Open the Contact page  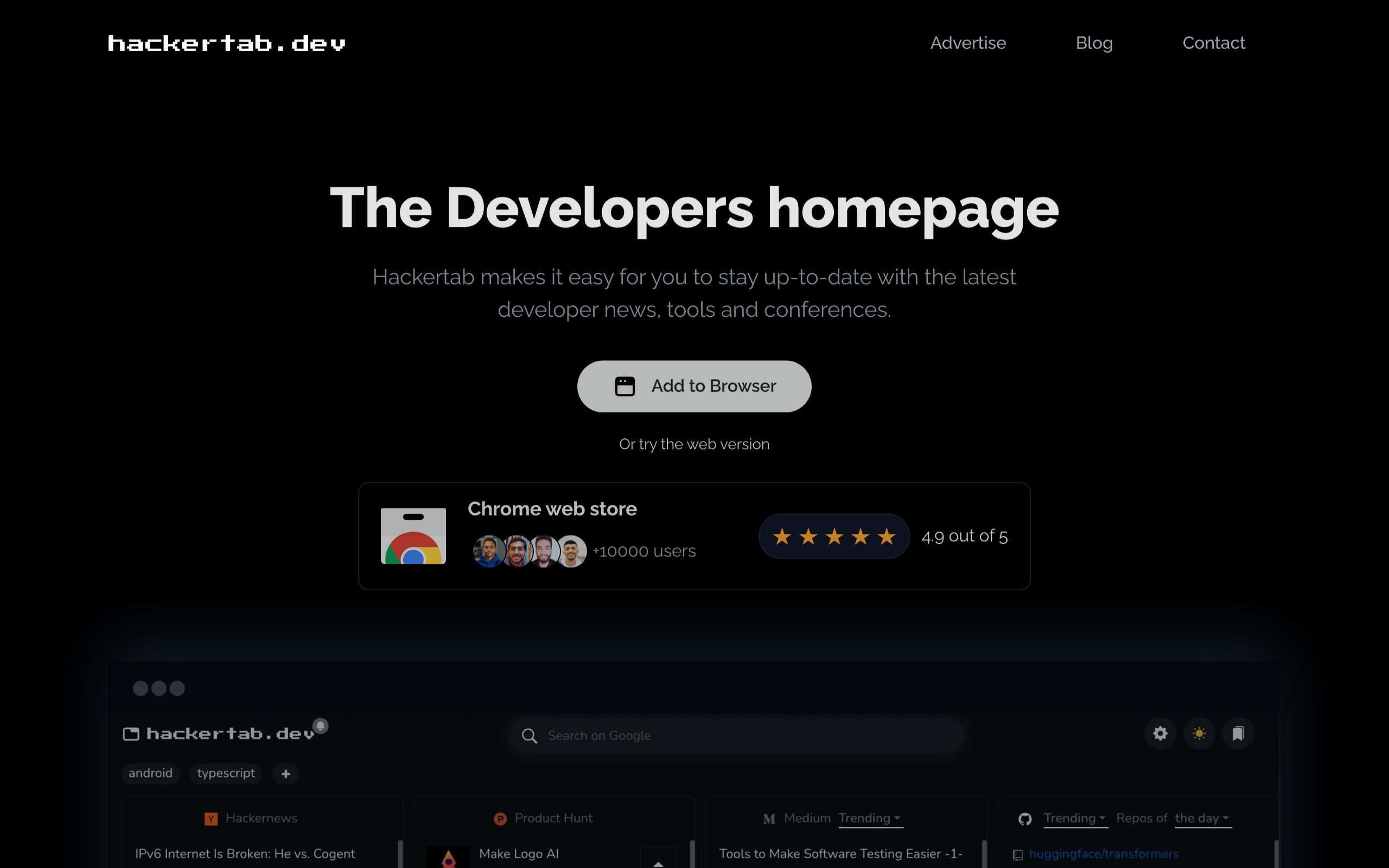point(1213,43)
